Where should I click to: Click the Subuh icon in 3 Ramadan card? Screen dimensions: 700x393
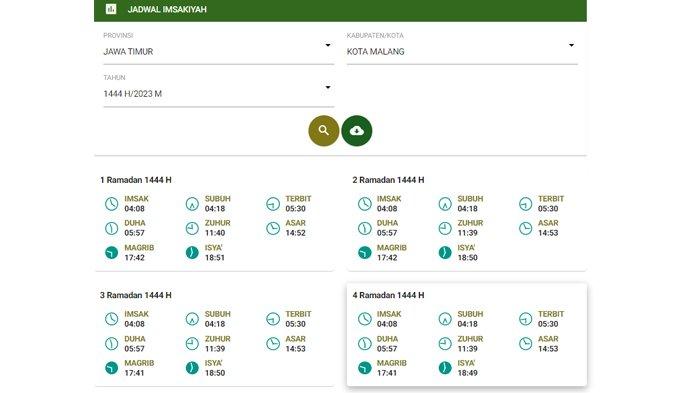(x=192, y=319)
